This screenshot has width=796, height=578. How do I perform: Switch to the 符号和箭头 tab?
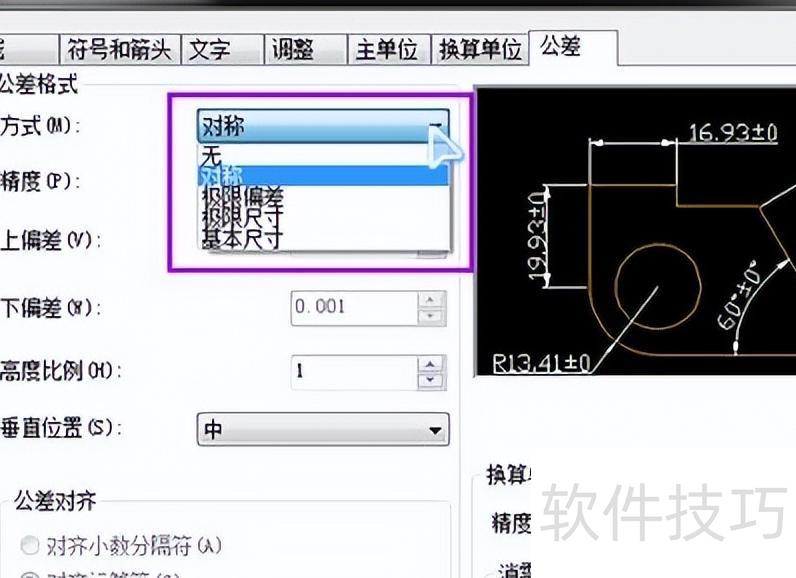point(120,49)
